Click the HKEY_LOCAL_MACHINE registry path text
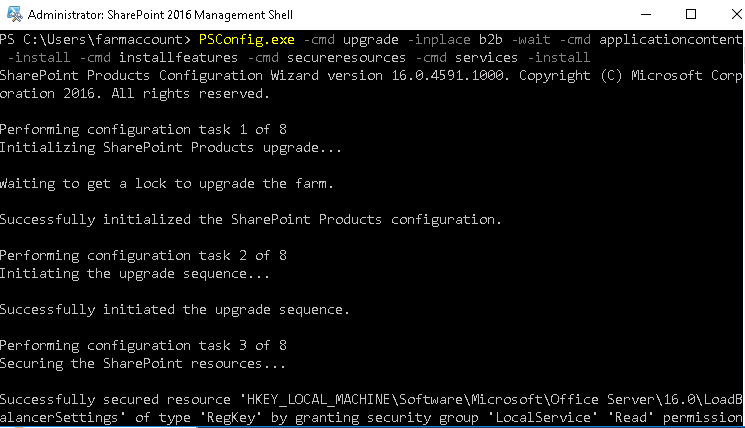 point(494,399)
